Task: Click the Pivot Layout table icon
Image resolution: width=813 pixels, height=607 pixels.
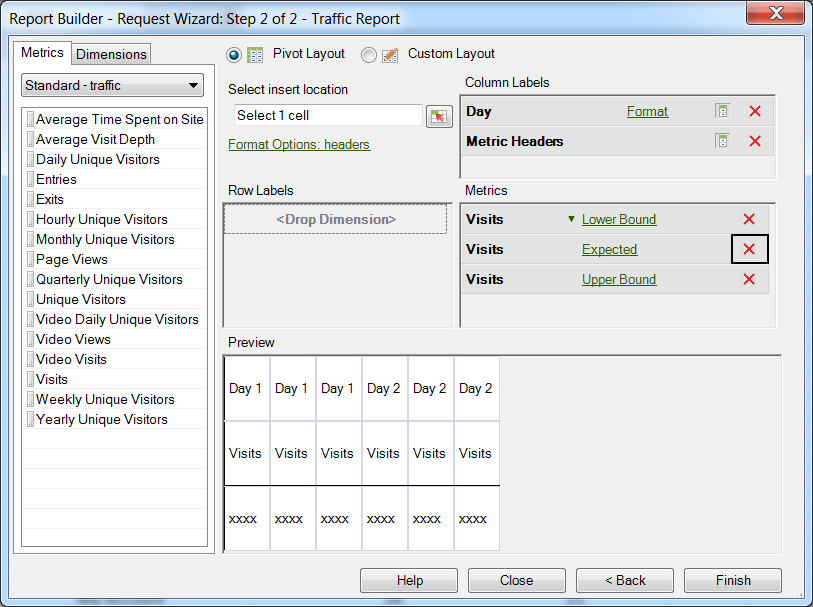Action: 255,54
